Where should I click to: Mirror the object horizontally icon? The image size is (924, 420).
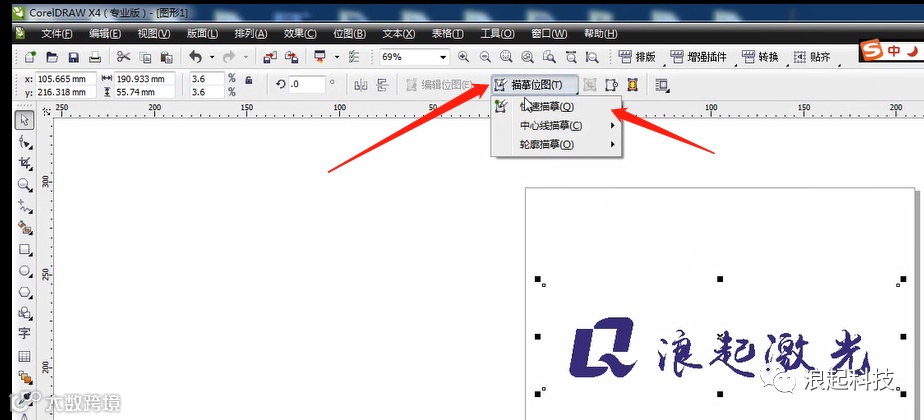tap(361, 85)
